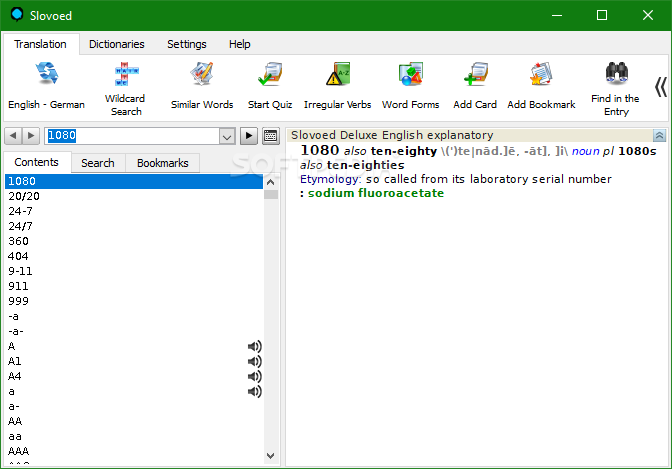Play pronunciation for lowercase 'a' entry
Viewport: 672px width, 469px height.
point(255,391)
